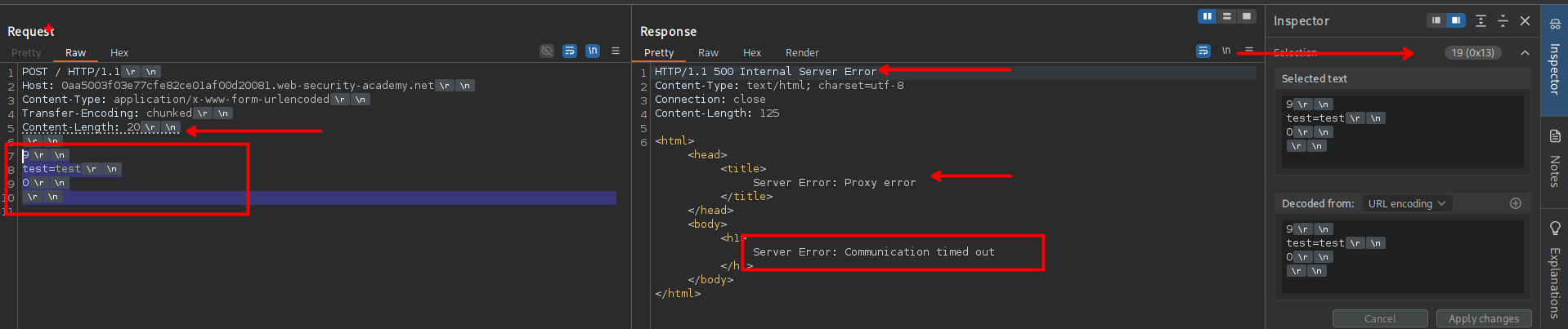Toggle non-printable characters in Request editor
Image resolution: width=1568 pixels, height=329 pixels.
coord(593,51)
